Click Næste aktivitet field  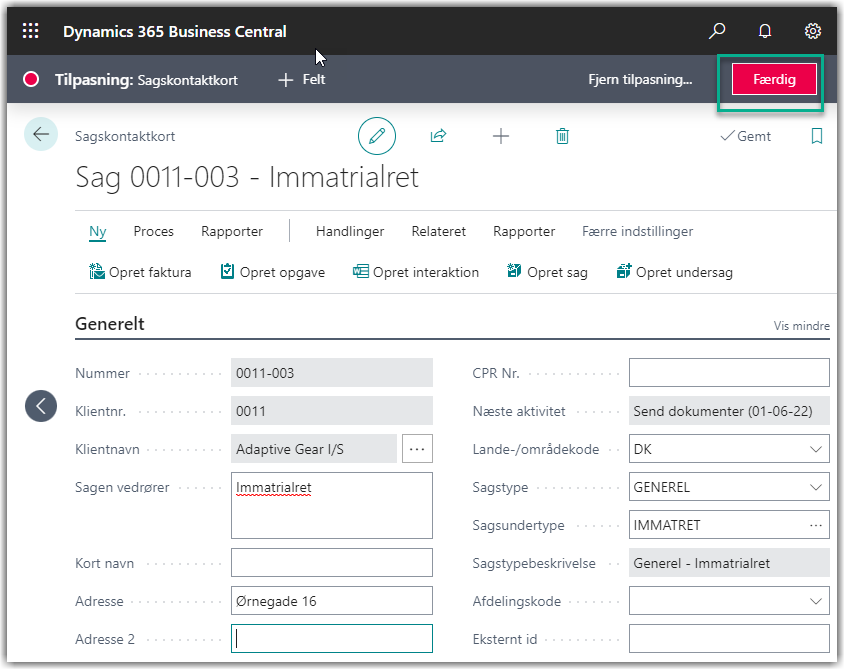(x=729, y=411)
